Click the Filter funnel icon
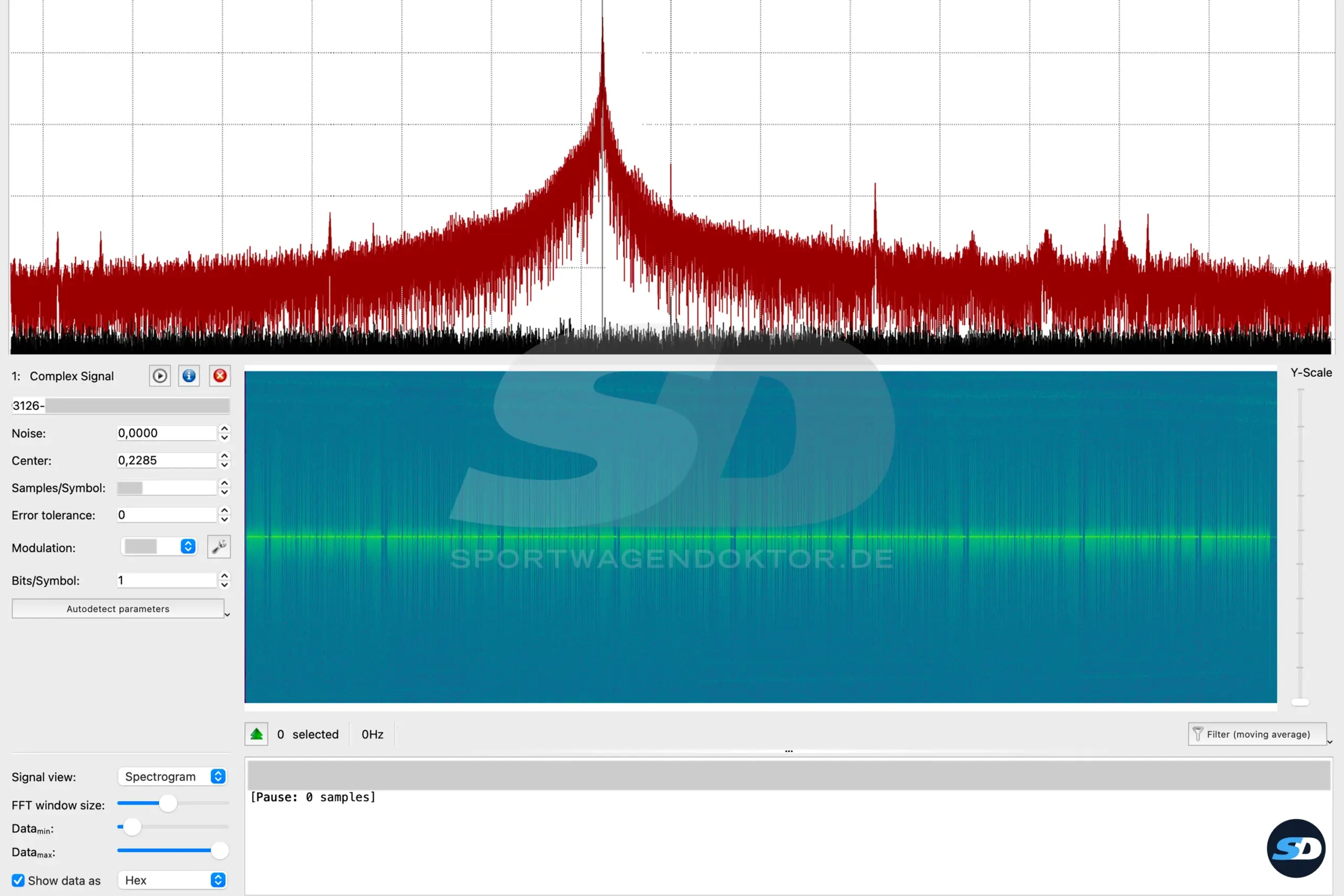The image size is (1344, 896). click(x=1198, y=734)
